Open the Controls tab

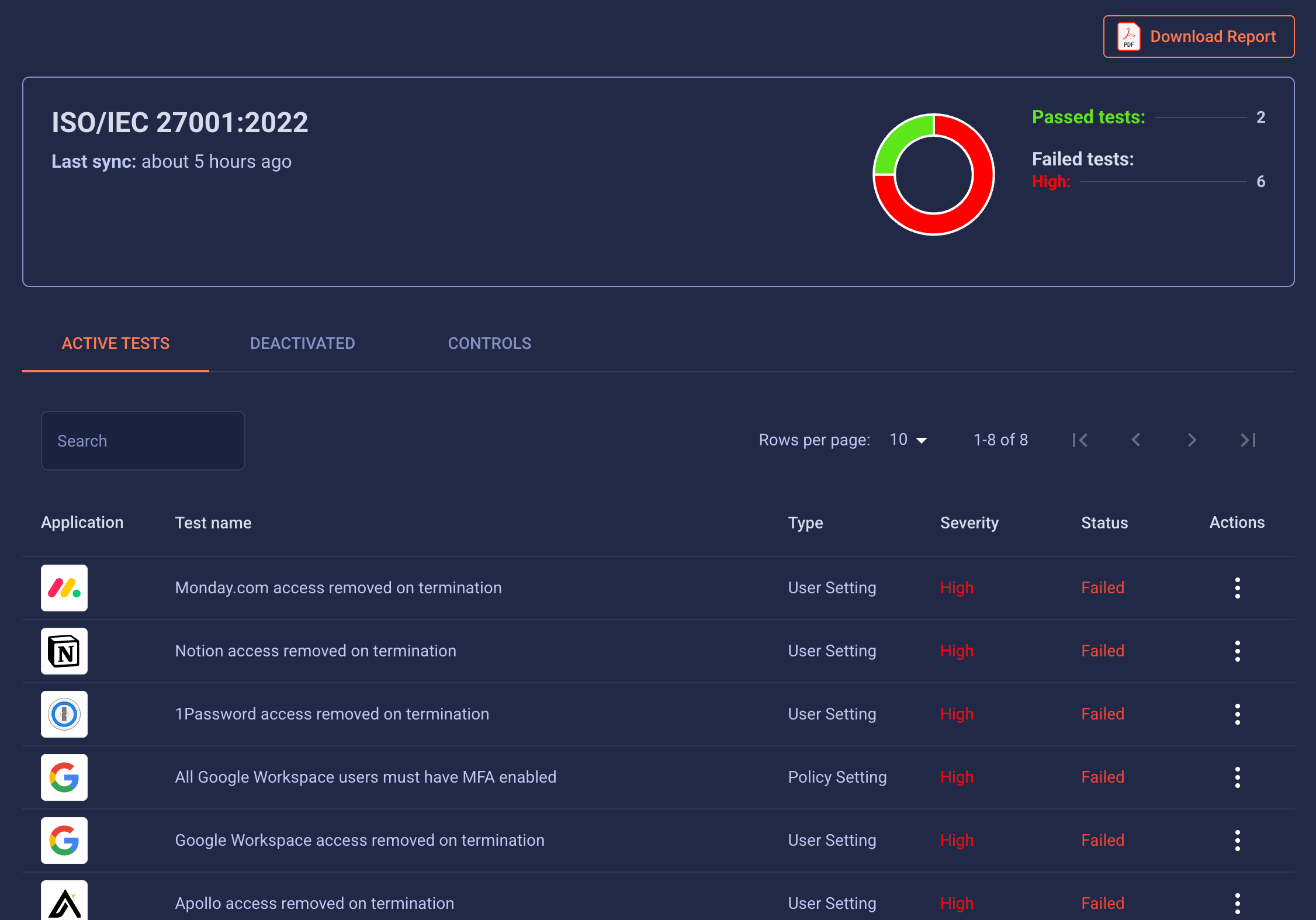(489, 344)
